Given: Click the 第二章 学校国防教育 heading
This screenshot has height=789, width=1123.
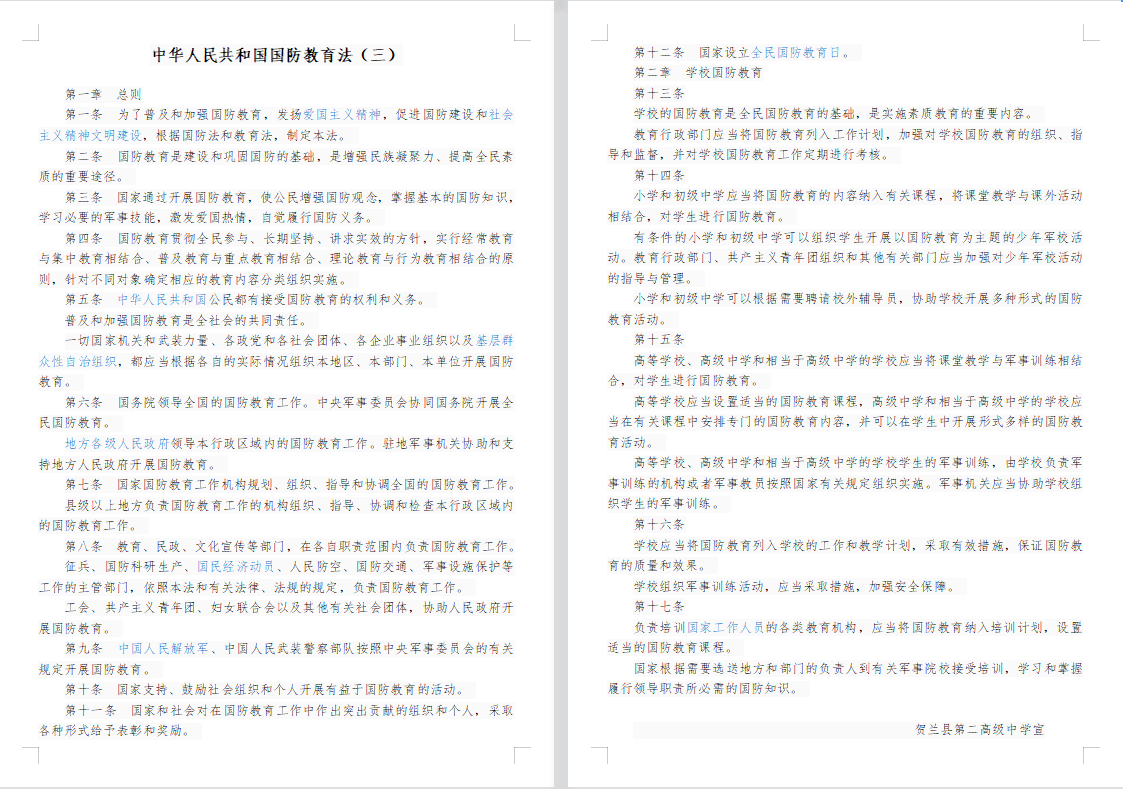Looking at the screenshot, I should click(x=697, y=73).
